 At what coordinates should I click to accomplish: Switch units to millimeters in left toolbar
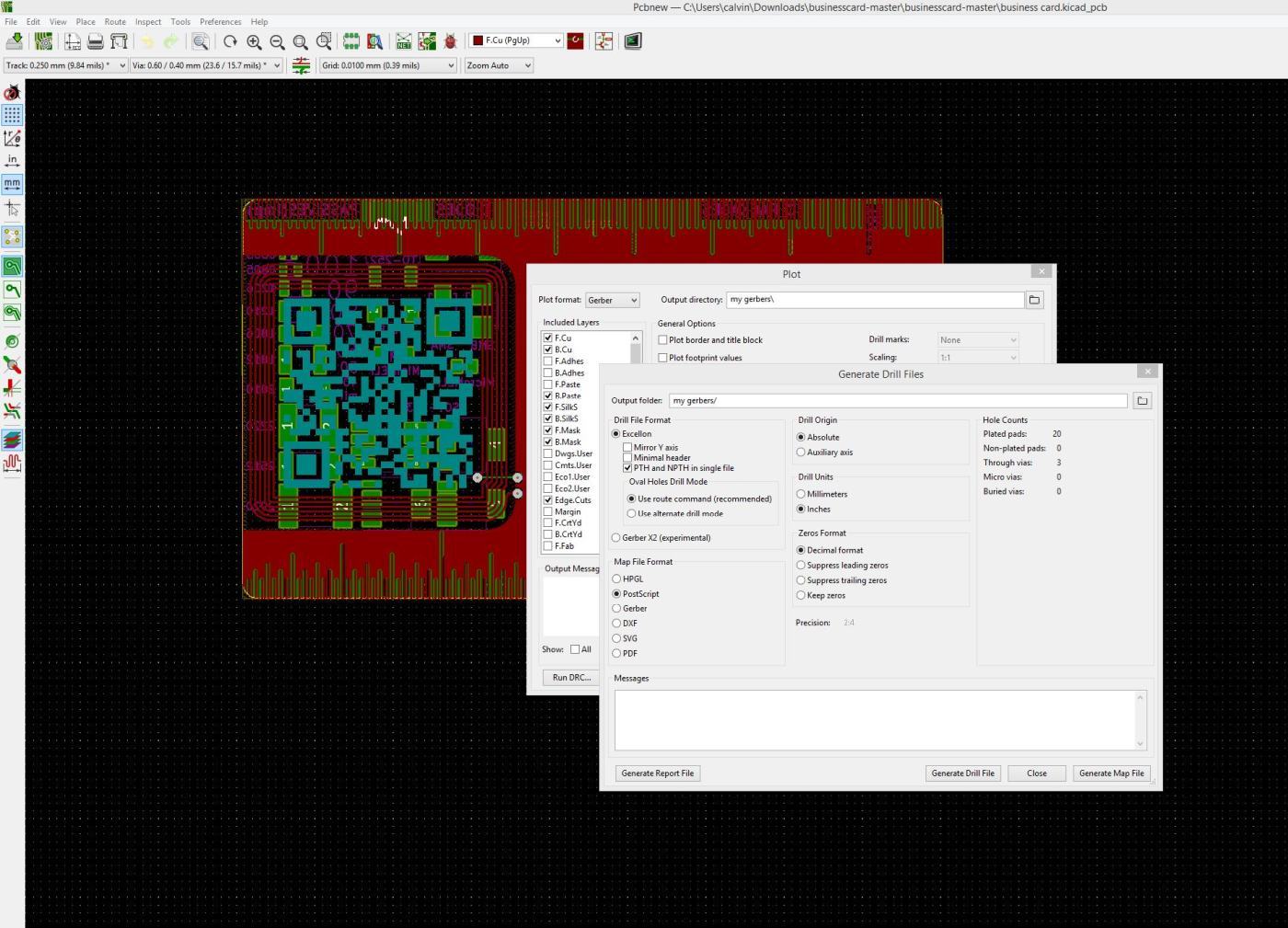(12, 184)
